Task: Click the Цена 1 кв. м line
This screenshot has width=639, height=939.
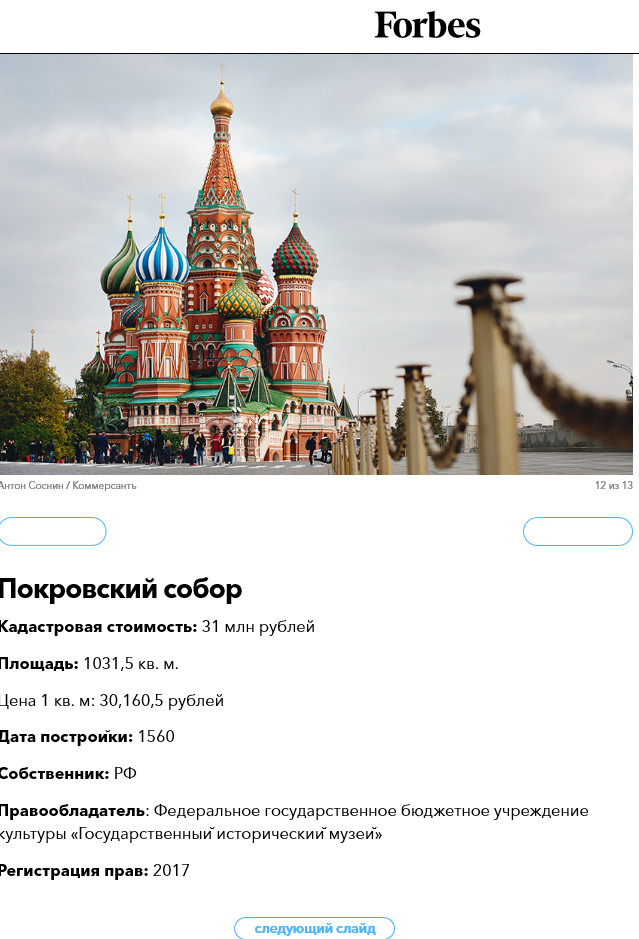Action: coord(111,701)
